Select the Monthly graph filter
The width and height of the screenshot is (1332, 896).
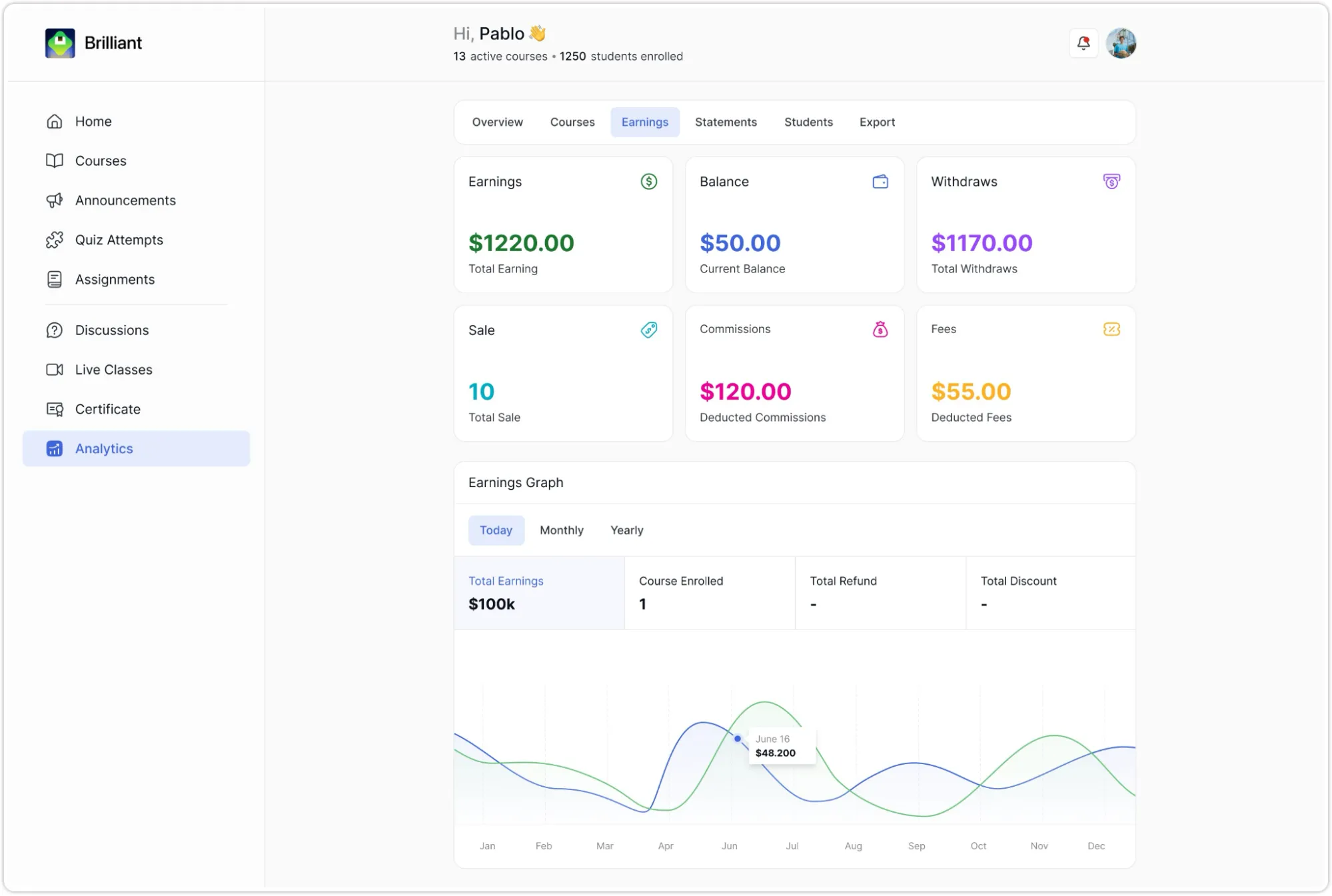562,531
